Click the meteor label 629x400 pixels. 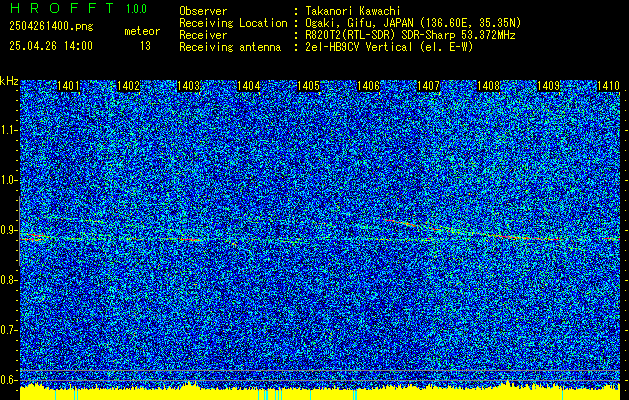pos(142,31)
